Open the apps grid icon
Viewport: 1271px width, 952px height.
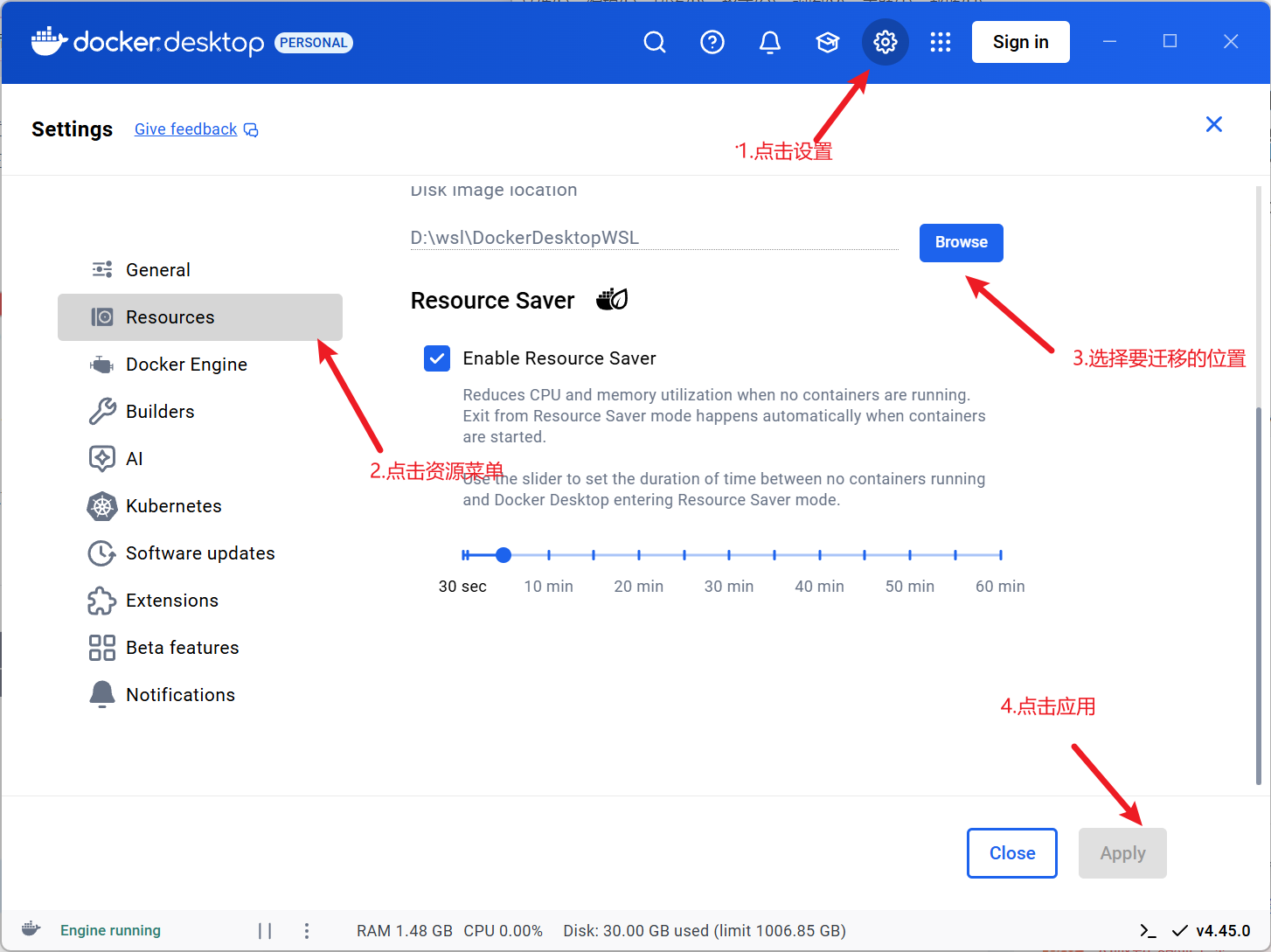941,42
